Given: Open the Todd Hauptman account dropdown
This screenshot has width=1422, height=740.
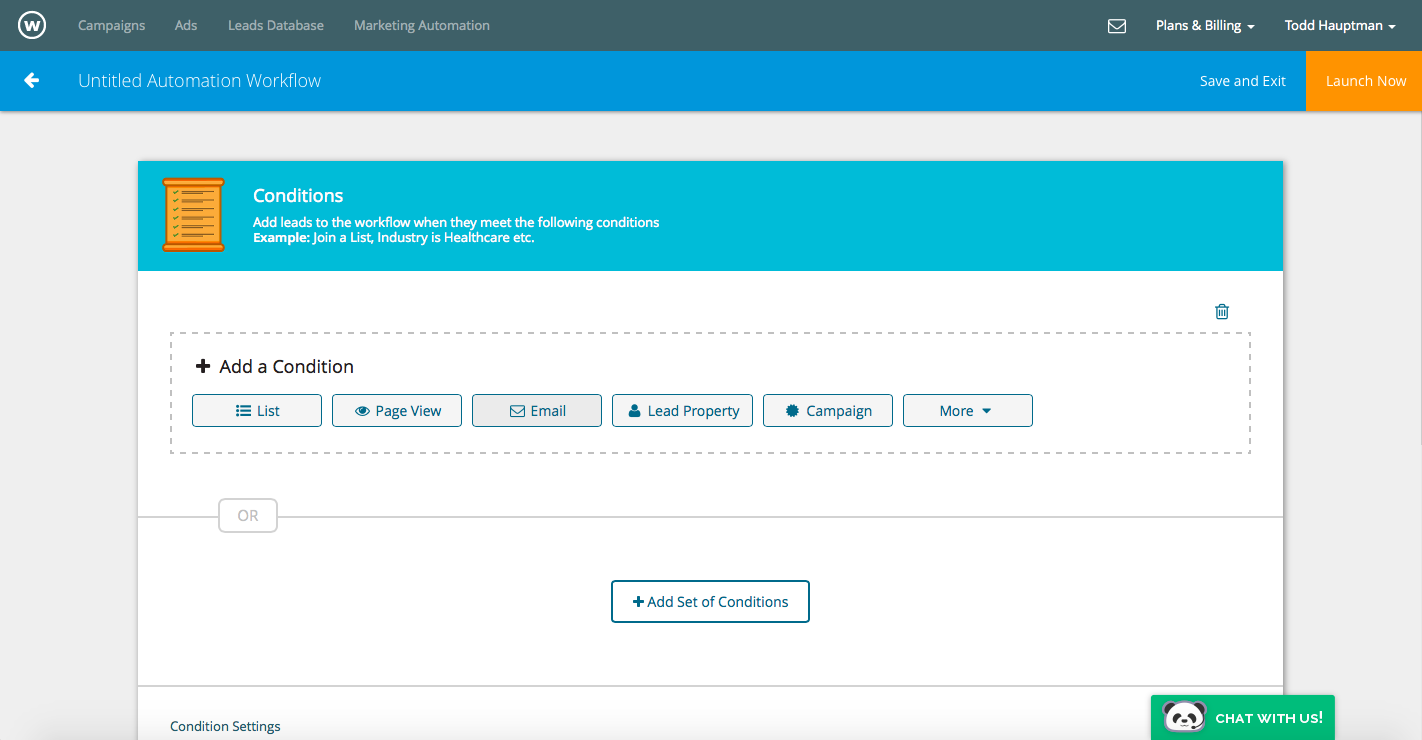Looking at the screenshot, I should (x=1340, y=26).
